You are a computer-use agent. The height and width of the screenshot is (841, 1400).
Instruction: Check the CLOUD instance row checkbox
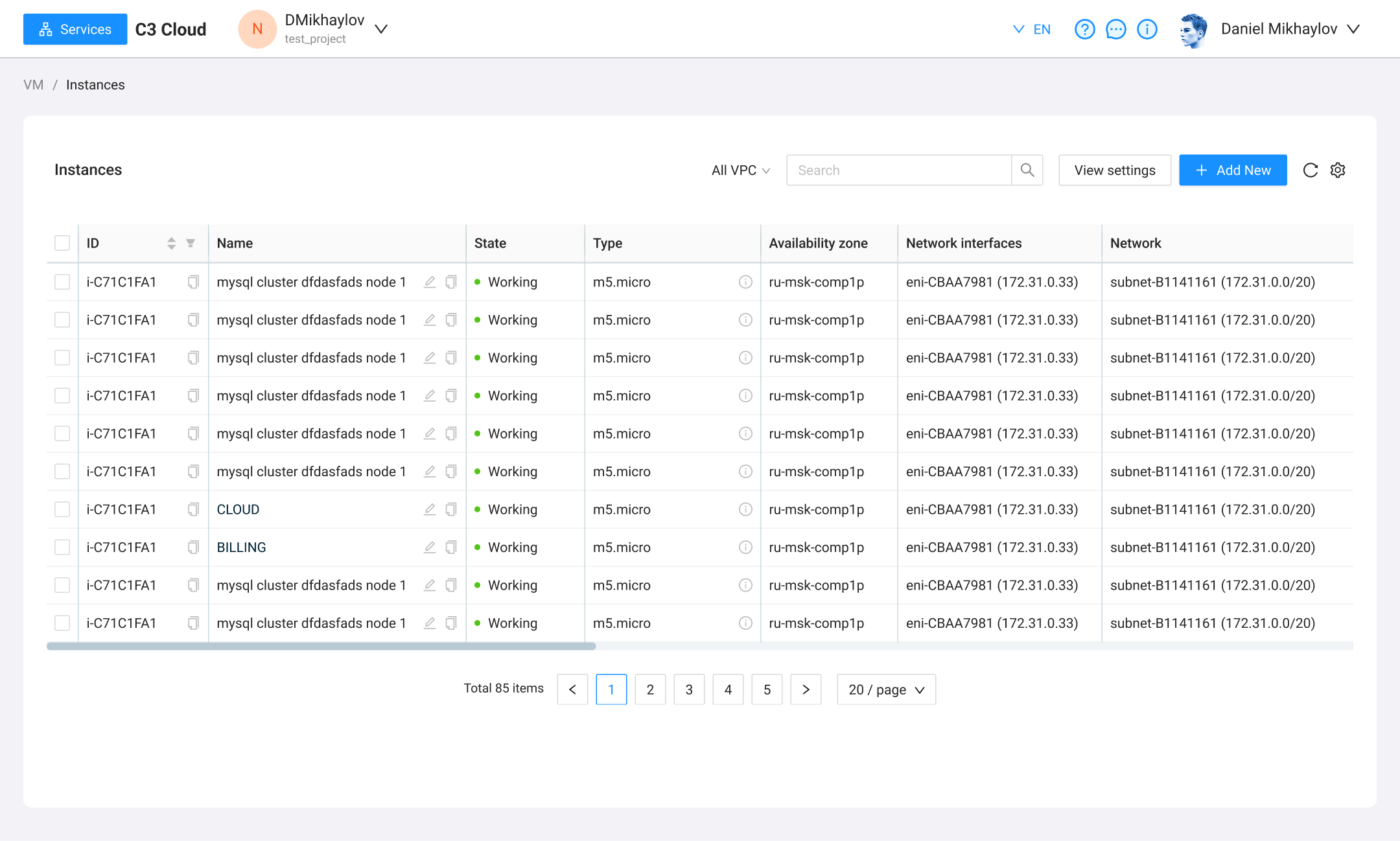pos(62,509)
